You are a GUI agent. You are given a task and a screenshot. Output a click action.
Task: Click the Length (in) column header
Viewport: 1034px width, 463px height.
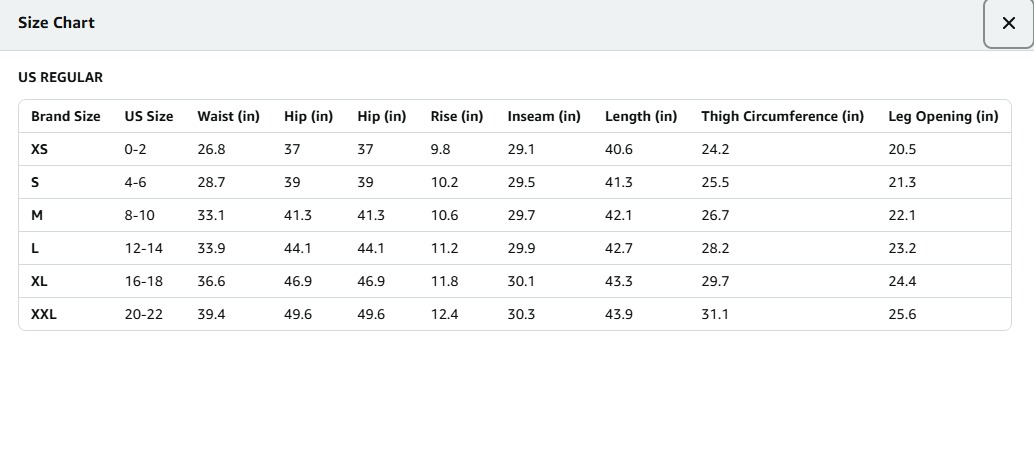[x=641, y=116]
